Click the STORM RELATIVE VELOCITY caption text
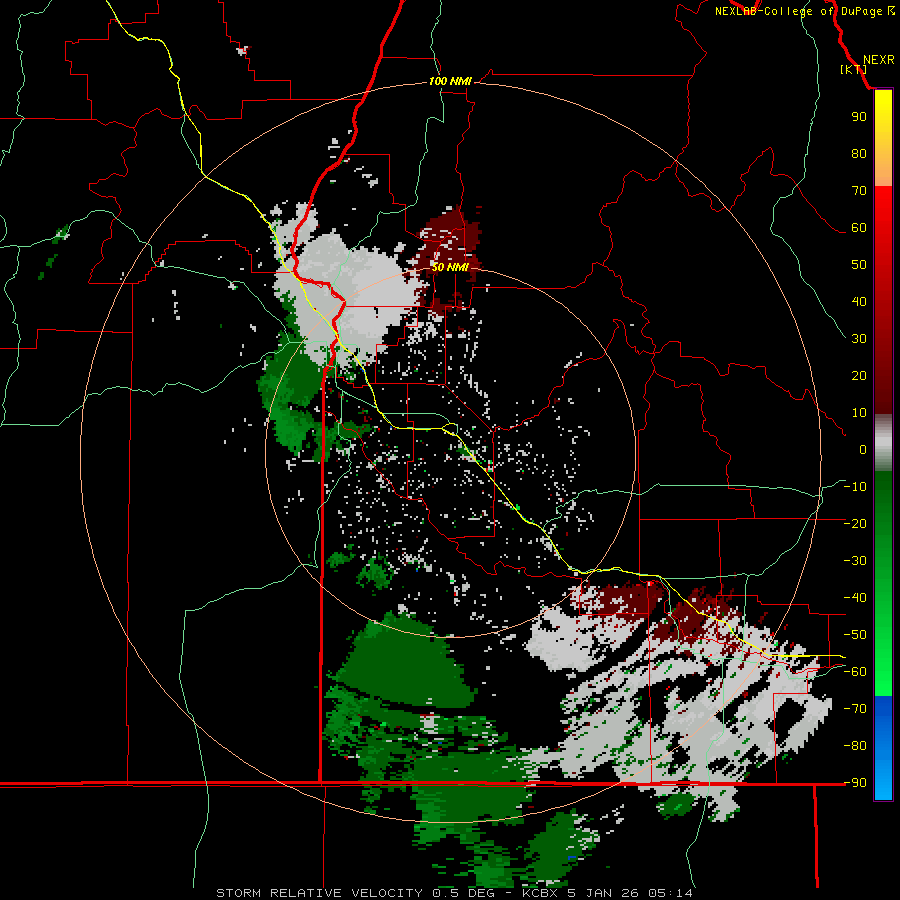The image size is (900, 900). [x=320, y=893]
